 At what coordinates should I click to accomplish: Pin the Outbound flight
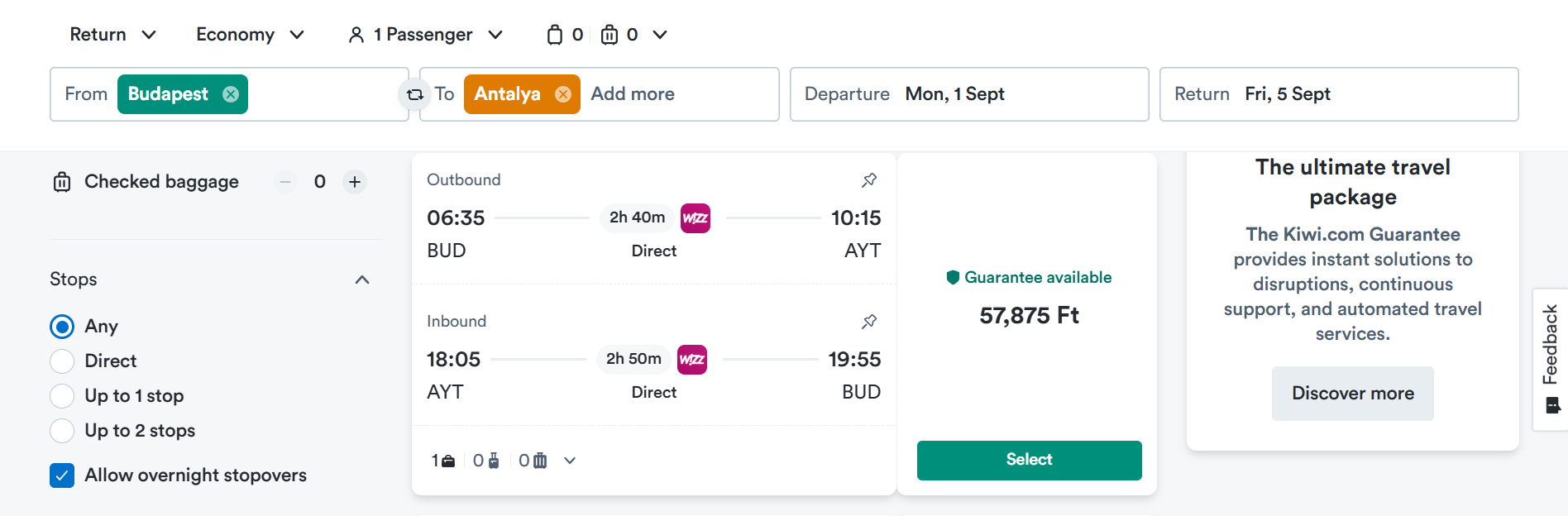869,179
